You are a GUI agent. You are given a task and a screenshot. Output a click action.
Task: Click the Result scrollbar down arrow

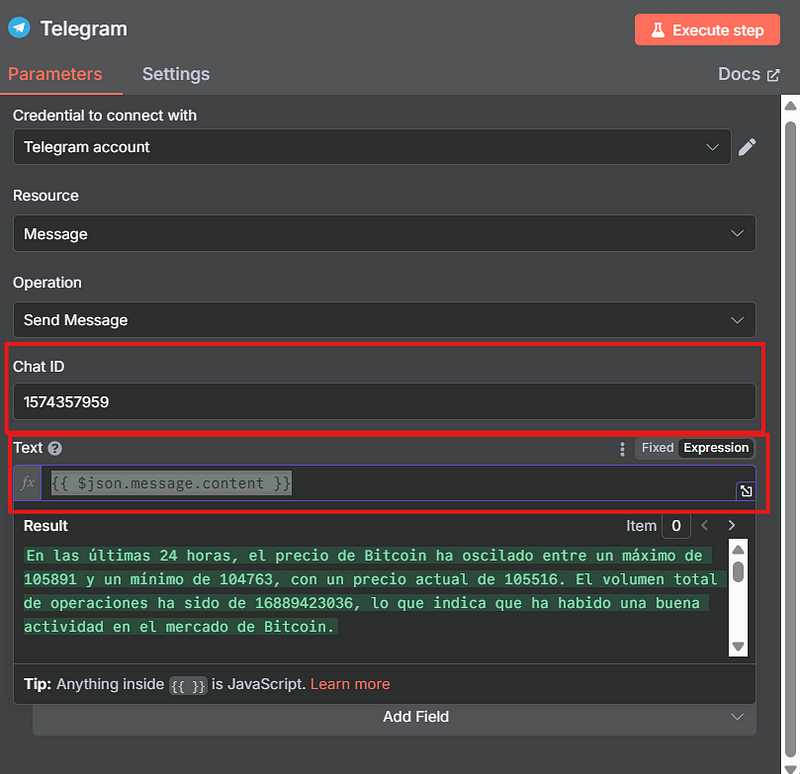[x=738, y=646]
